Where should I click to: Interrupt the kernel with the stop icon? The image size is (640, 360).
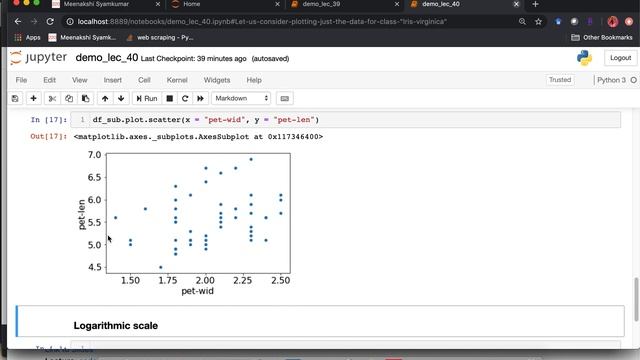[169, 98]
